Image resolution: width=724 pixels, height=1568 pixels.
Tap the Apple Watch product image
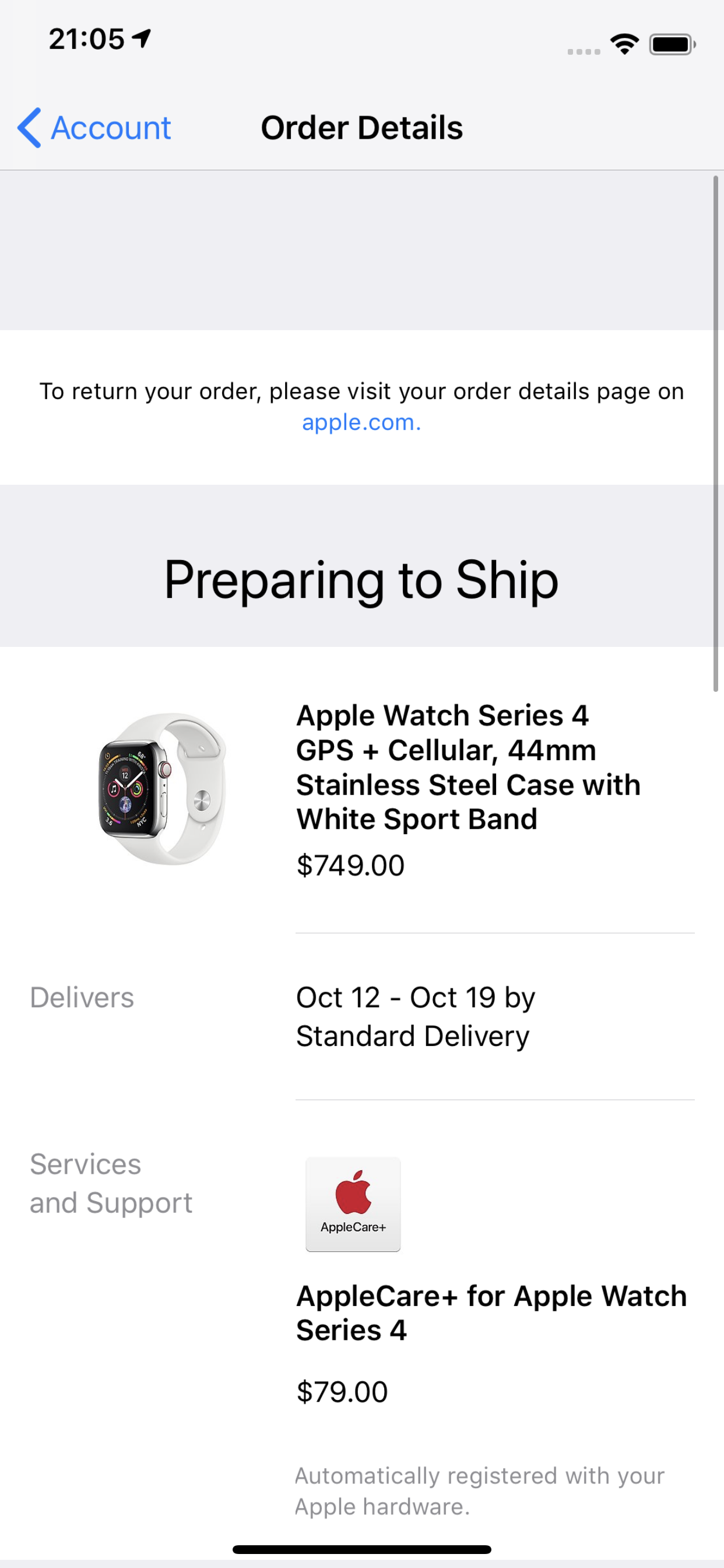pyautogui.click(x=162, y=789)
